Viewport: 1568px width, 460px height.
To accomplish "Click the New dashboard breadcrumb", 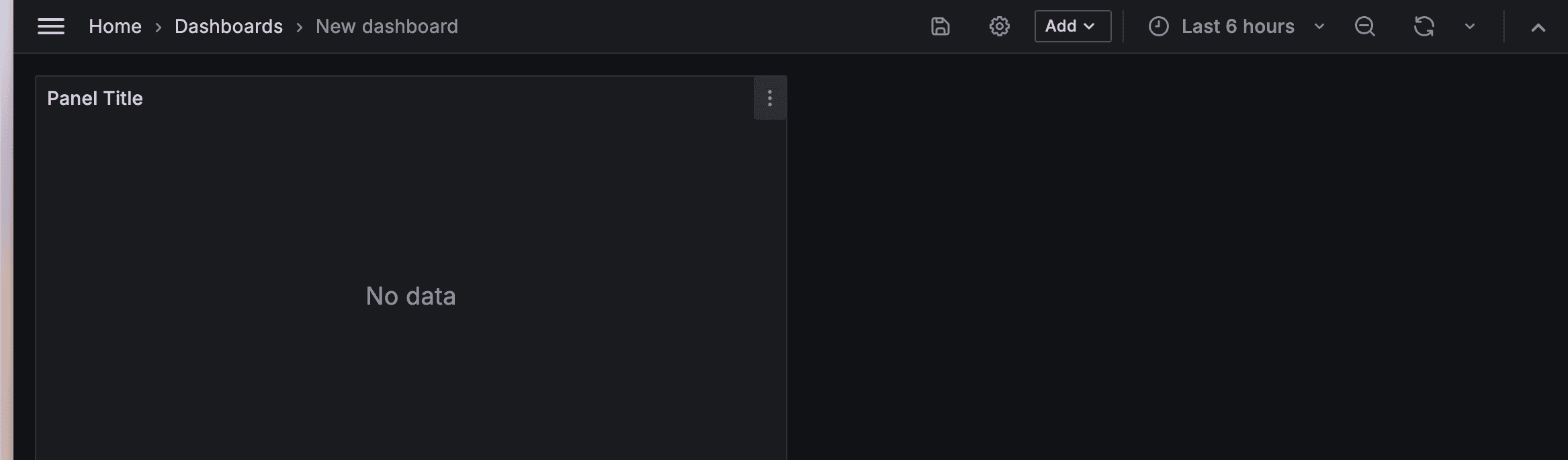I will coord(386,26).
